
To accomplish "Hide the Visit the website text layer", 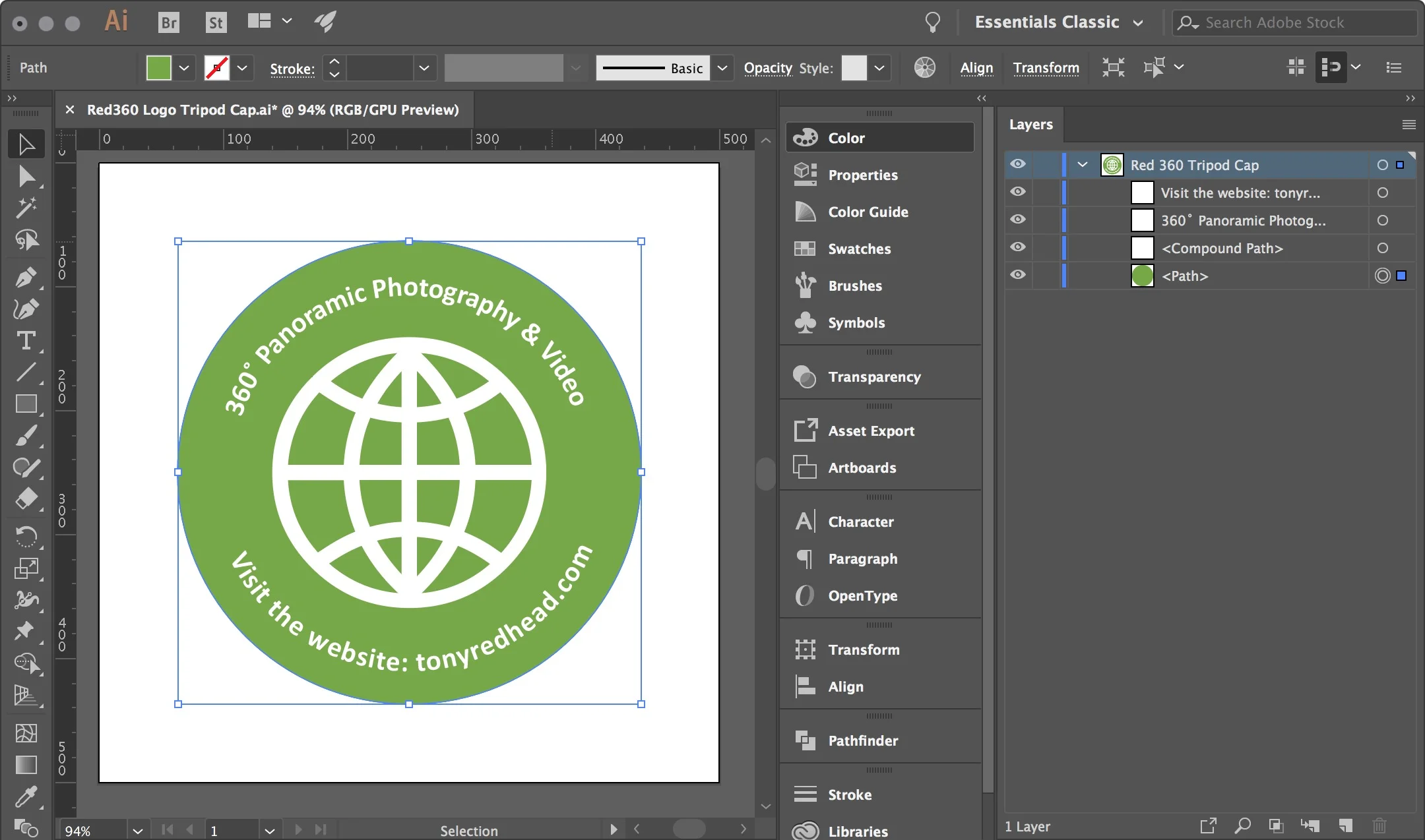I will click(1018, 192).
